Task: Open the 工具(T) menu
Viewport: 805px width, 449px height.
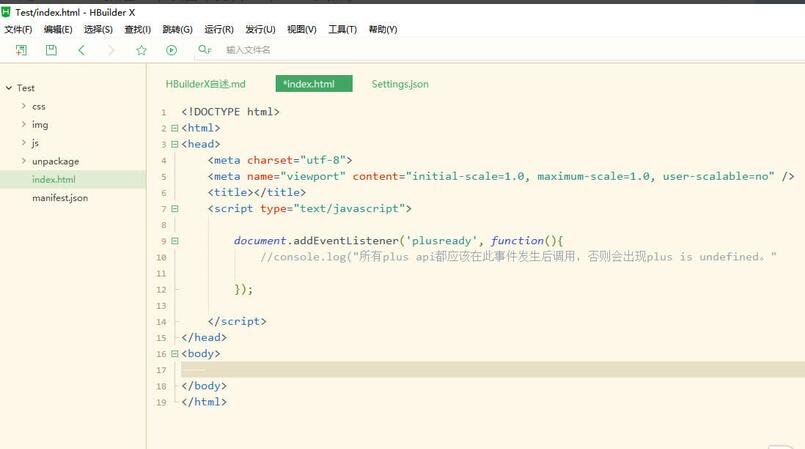Action: pos(342,30)
